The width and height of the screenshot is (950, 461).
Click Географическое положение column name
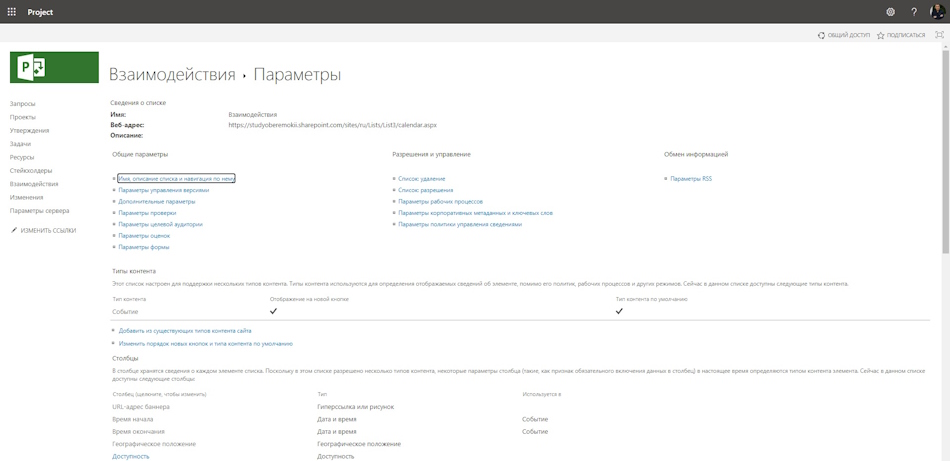pyautogui.click(x=154, y=444)
